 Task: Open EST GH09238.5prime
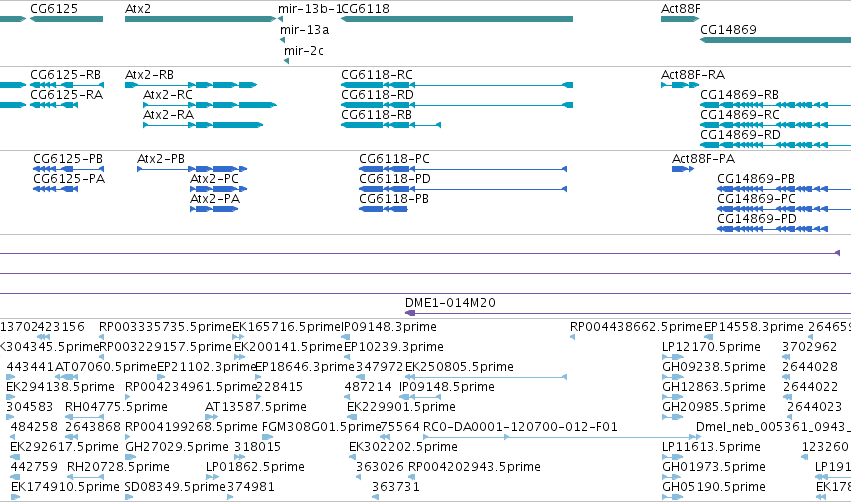point(714,367)
